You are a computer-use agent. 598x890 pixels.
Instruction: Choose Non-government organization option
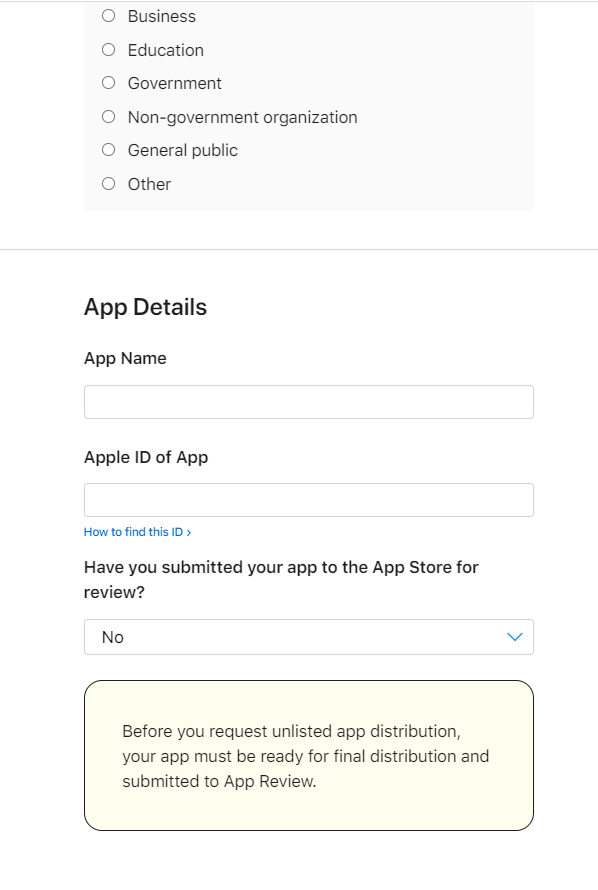(x=108, y=117)
